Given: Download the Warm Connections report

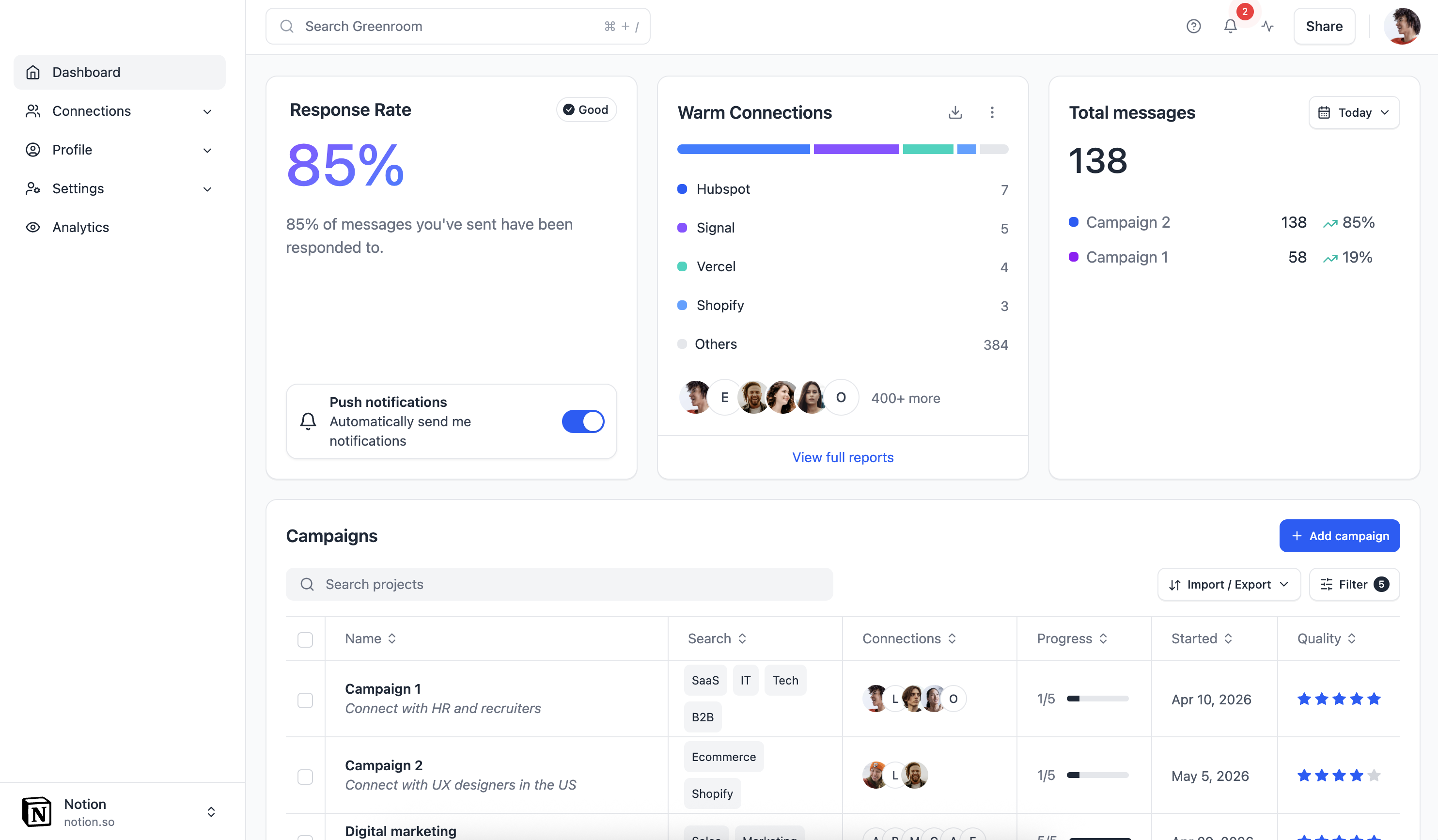Looking at the screenshot, I should [955, 112].
